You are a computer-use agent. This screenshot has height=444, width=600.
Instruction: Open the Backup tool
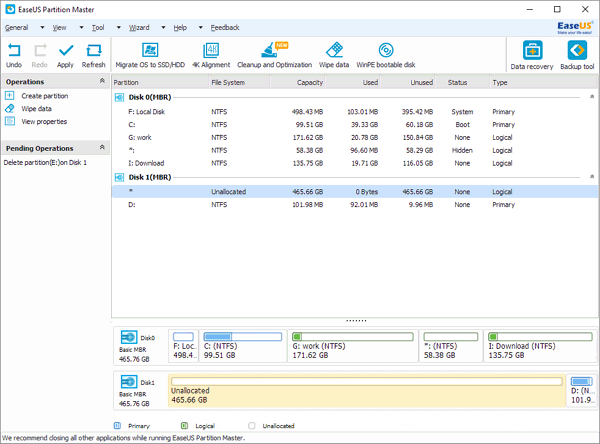coord(577,56)
